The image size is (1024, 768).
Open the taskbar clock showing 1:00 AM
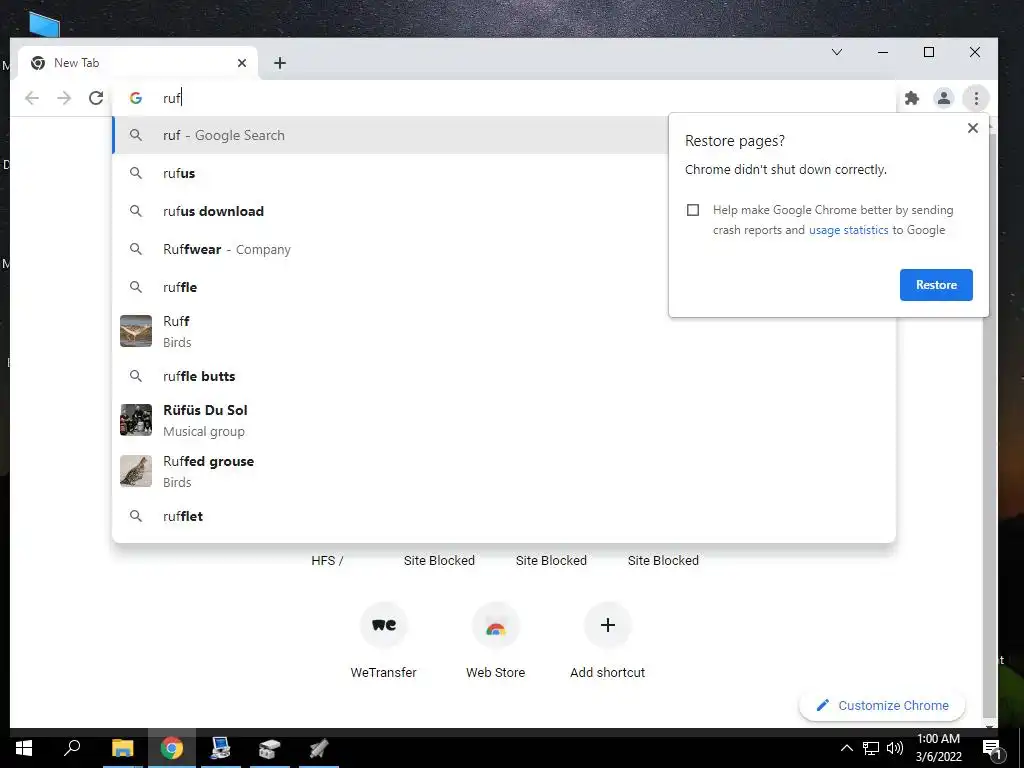point(938,748)
